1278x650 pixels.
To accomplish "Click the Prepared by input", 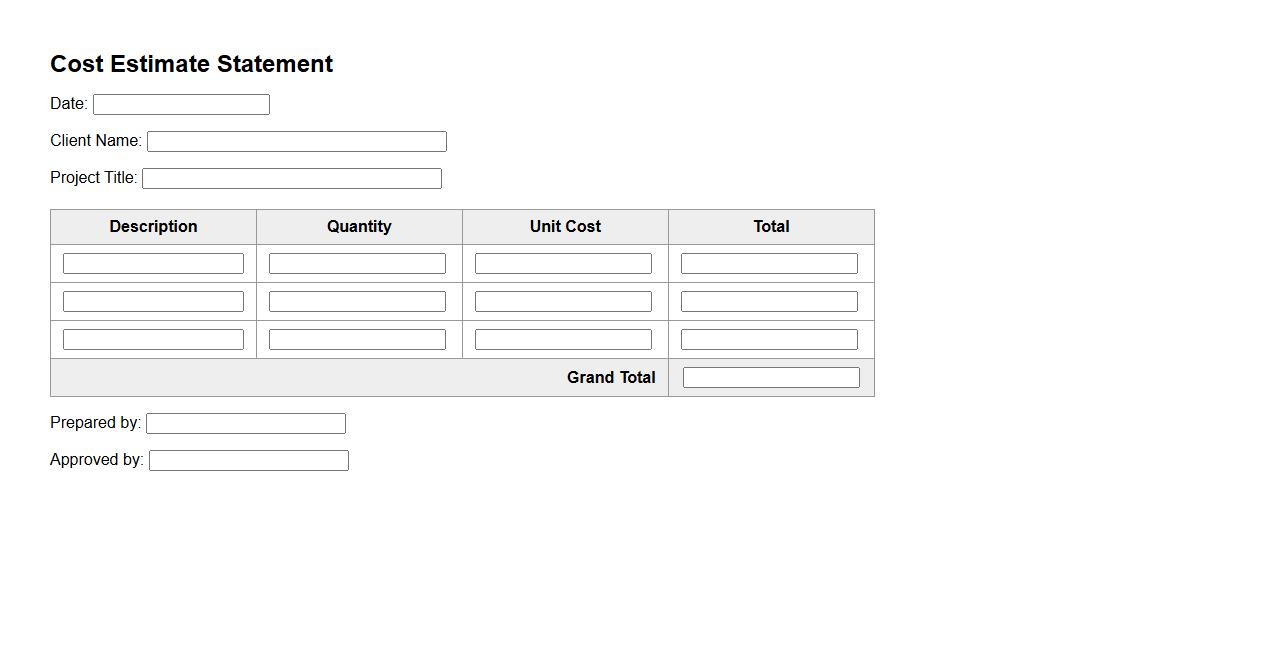I will pyautogui.click(x=245, y=424).
